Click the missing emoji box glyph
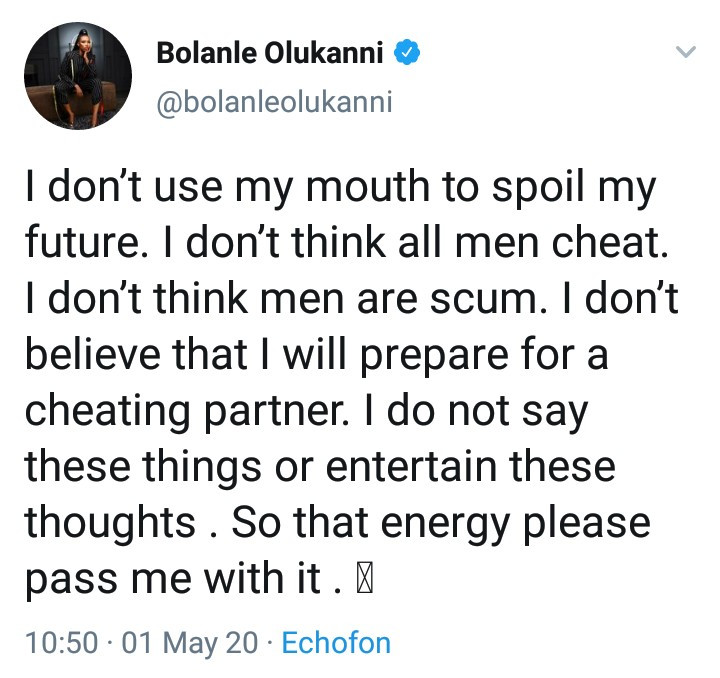720x678 pixels. [364, 581]
